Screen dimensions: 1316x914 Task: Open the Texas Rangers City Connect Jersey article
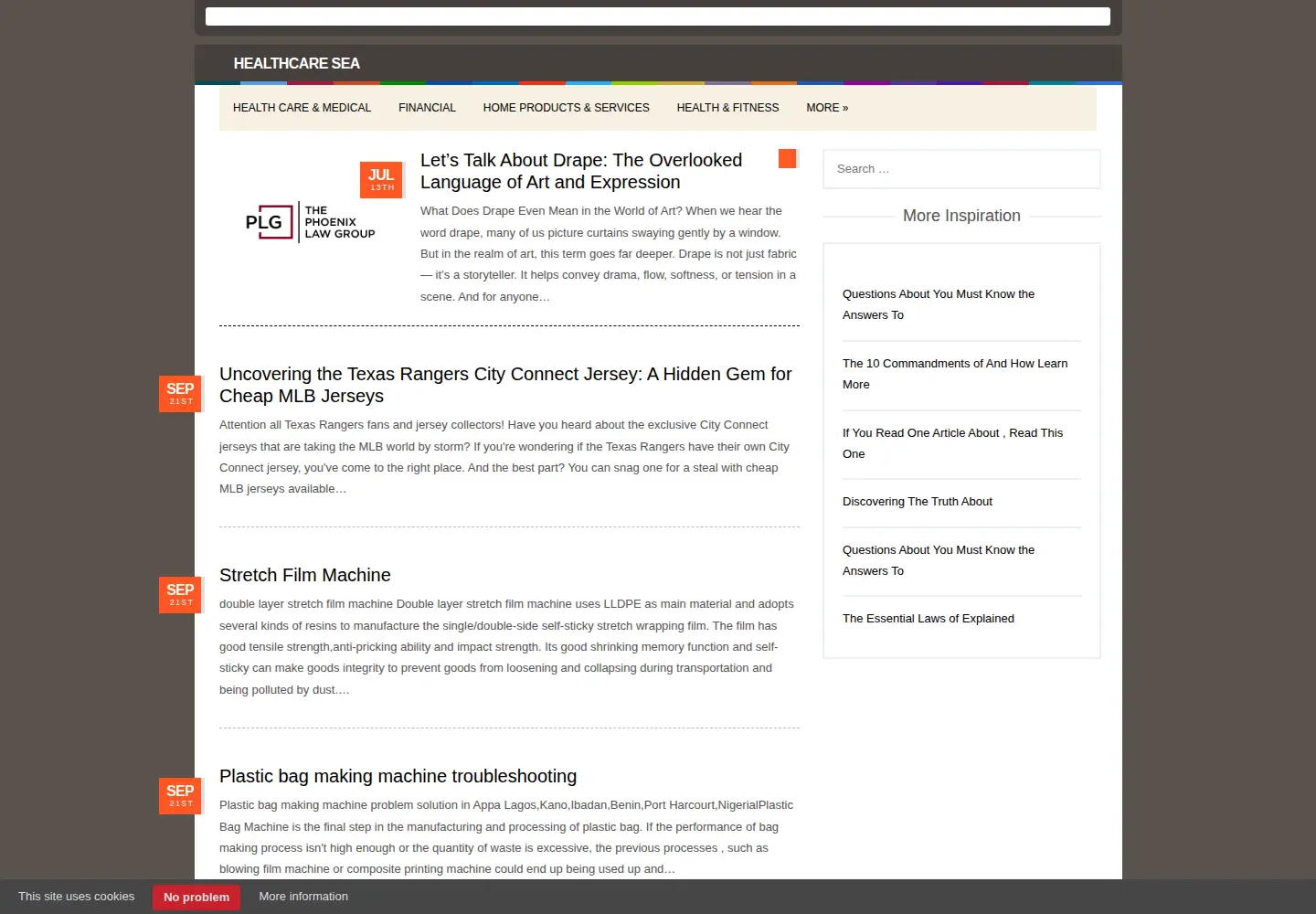[505, 385]
